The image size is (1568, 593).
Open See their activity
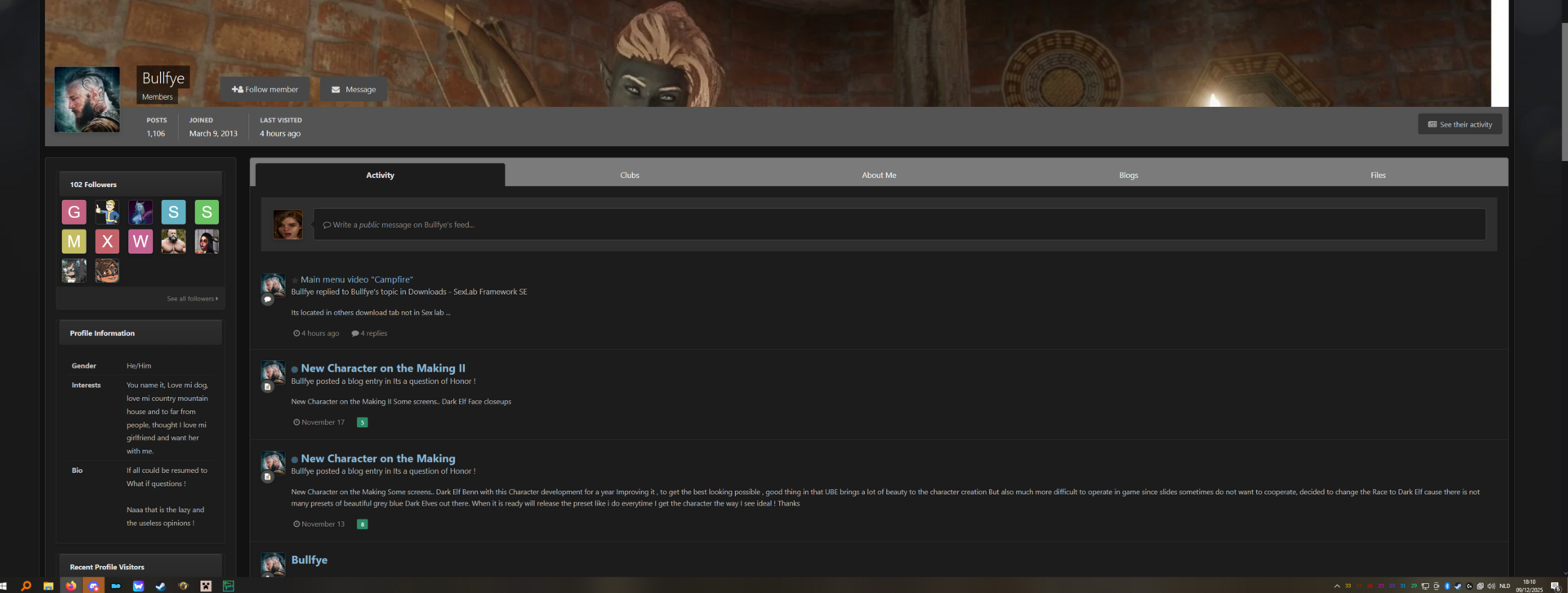pyautogui.click(x=1459, y=124)
